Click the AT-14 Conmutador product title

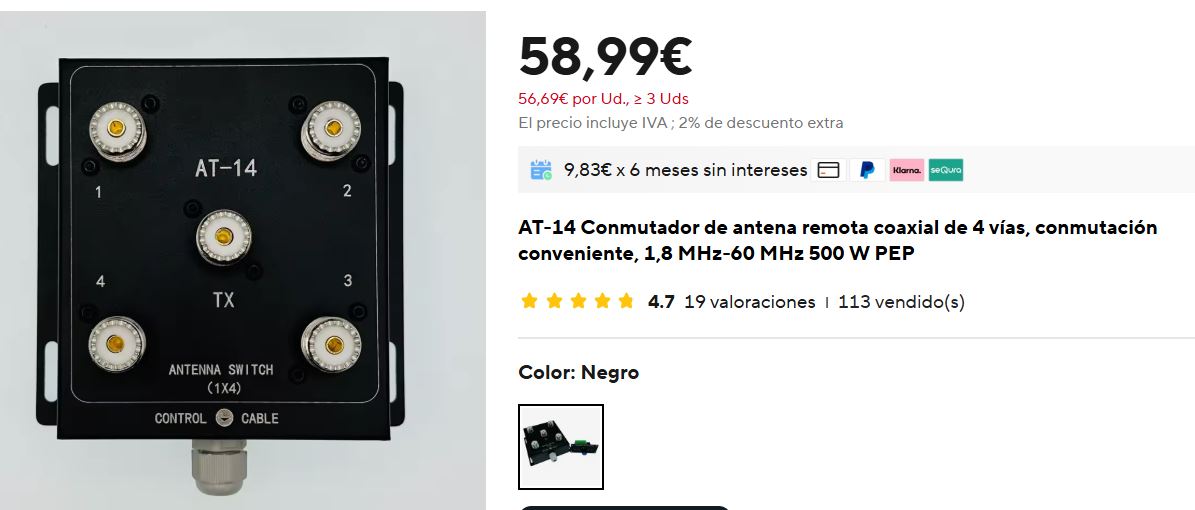coord(838,240)
